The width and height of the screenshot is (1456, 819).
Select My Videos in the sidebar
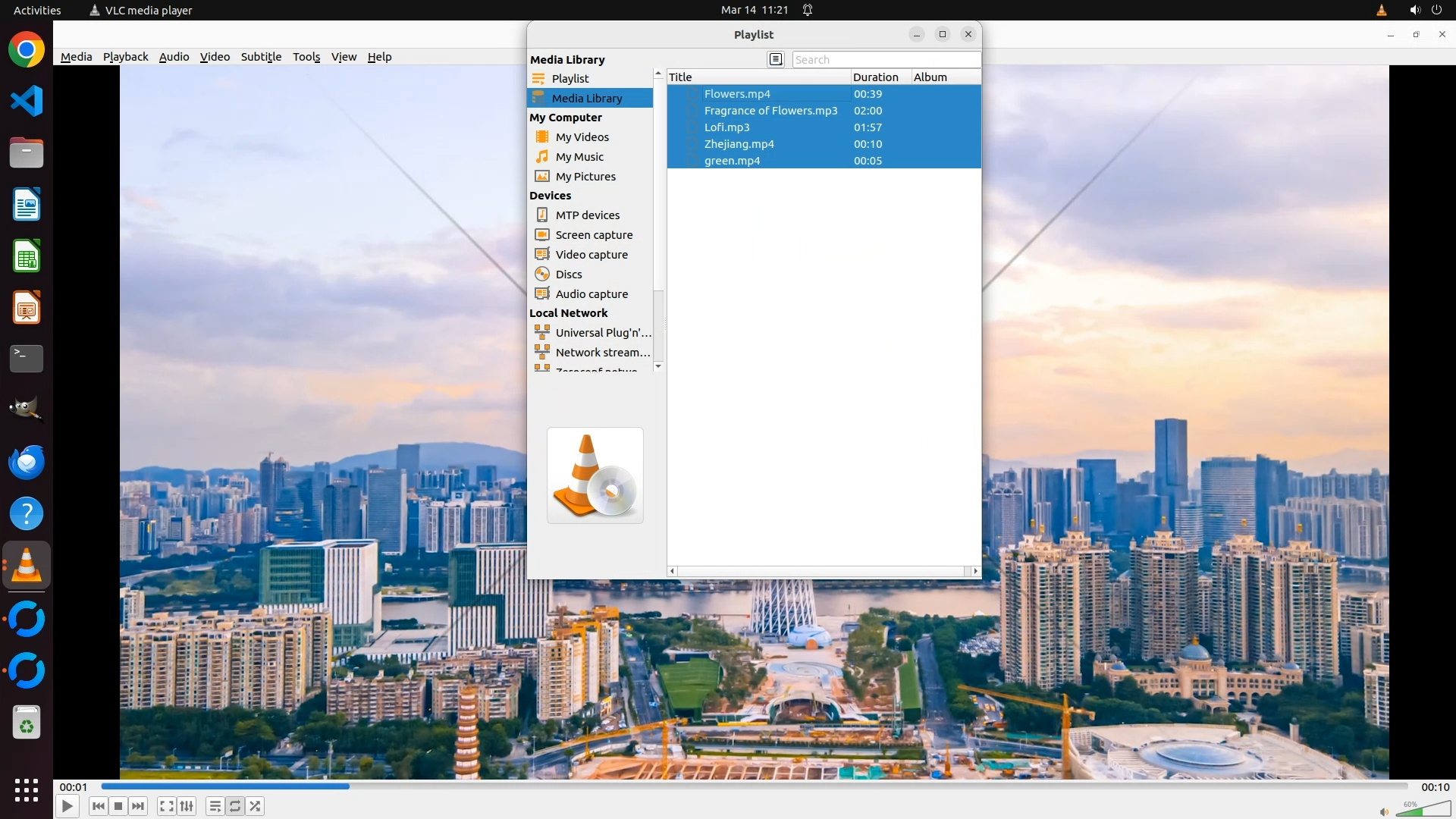click(582, 137)
